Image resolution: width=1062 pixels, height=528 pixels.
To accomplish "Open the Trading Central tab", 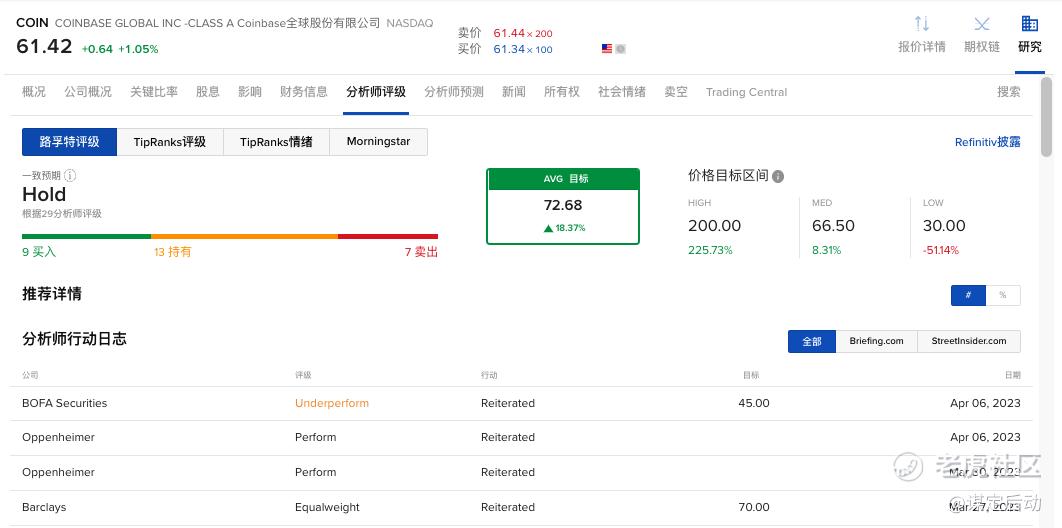I will pyautogui.click(x=746, y=92).
